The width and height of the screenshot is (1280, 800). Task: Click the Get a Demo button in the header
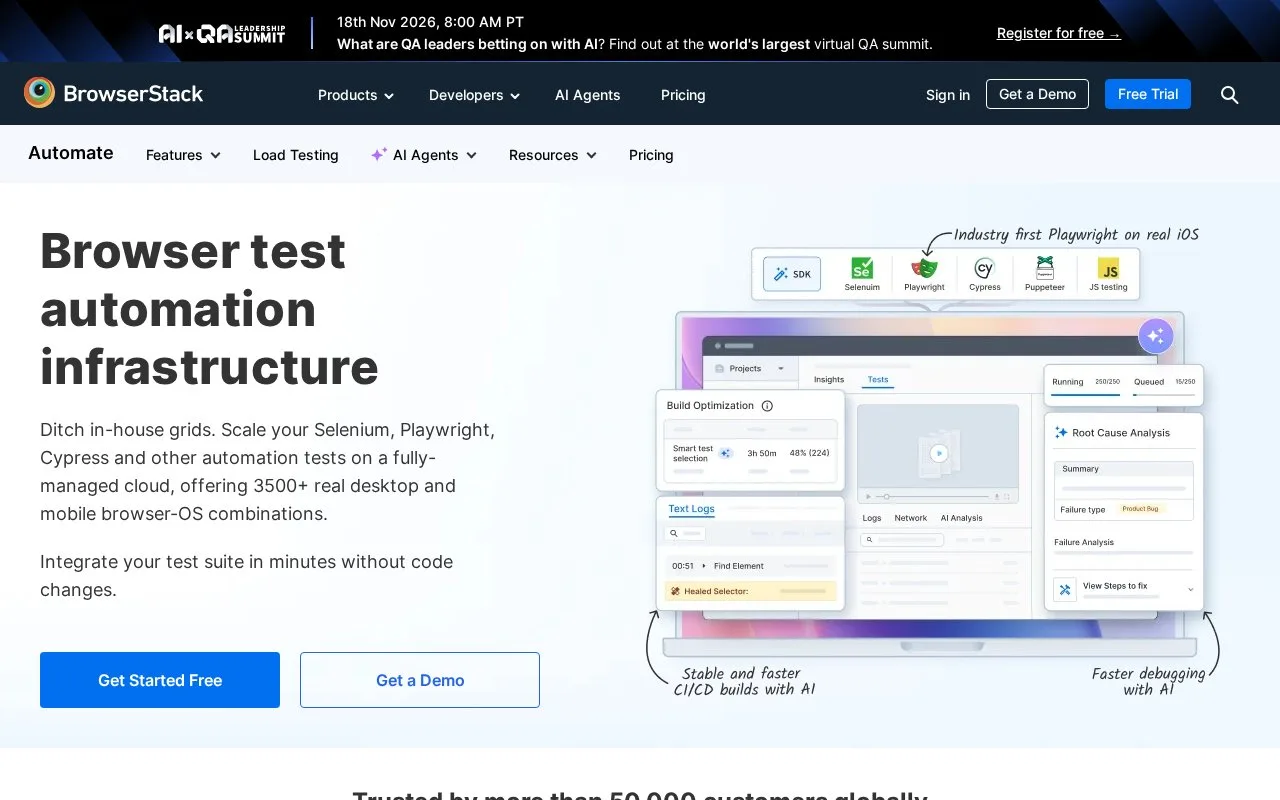(x=1037, y=94)
